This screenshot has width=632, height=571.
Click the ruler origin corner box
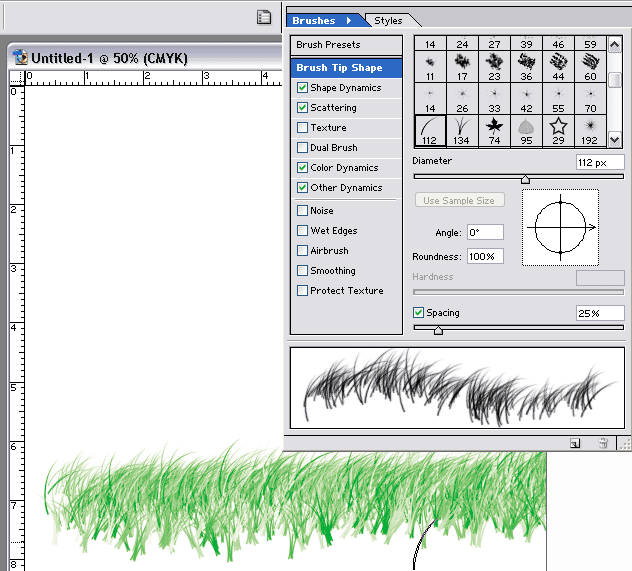[x=17, y=77]
